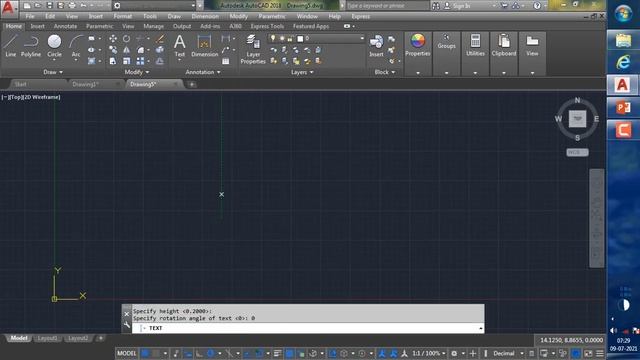
Task: Toggle object snap in status bar
Action: coord(258,353)
